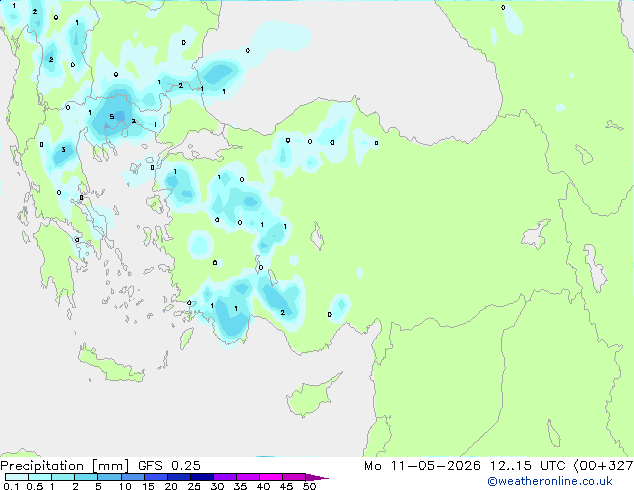634x490 pixels.
Task: Click the 20–25 mm legend swatch
Action: 179,477
